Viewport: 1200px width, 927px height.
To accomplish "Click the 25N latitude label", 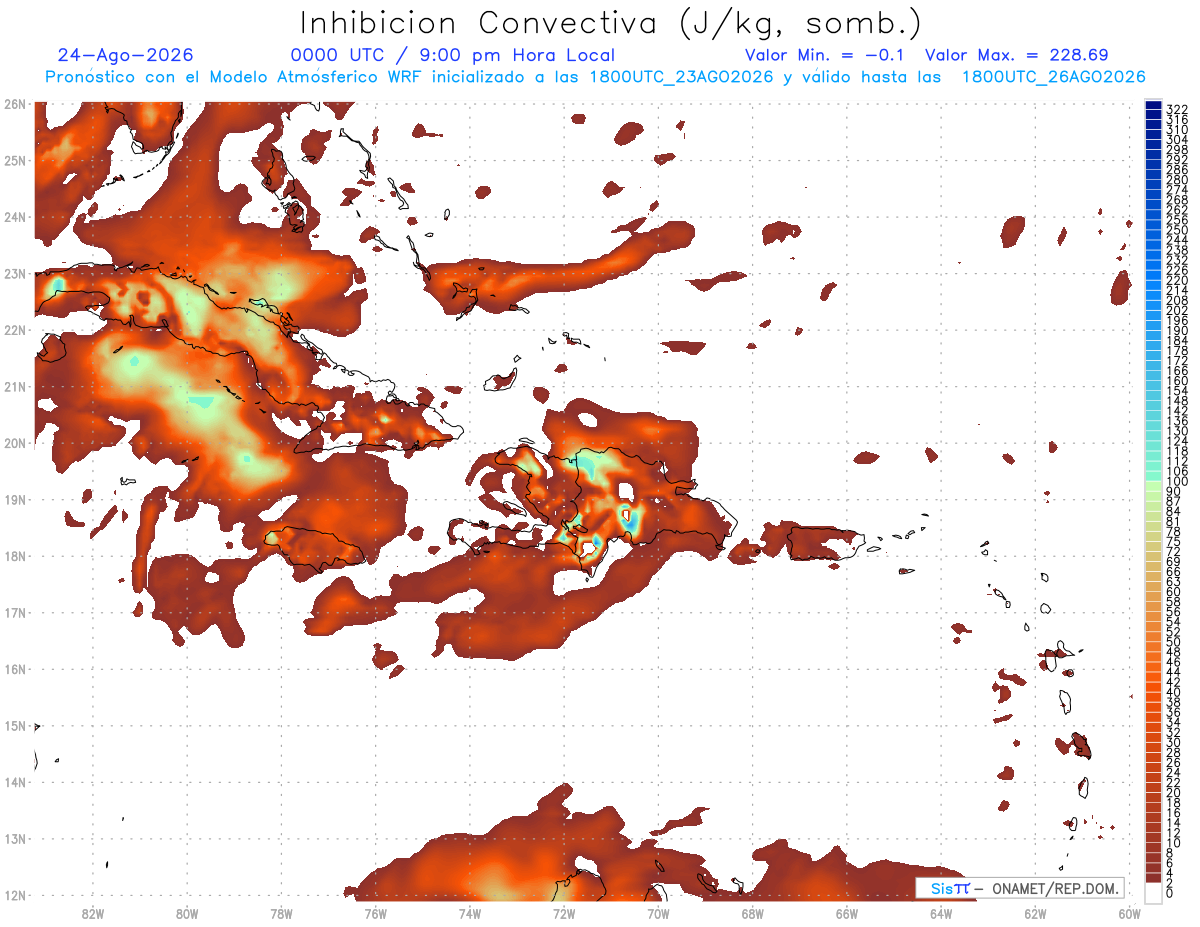I will point(15,160).
